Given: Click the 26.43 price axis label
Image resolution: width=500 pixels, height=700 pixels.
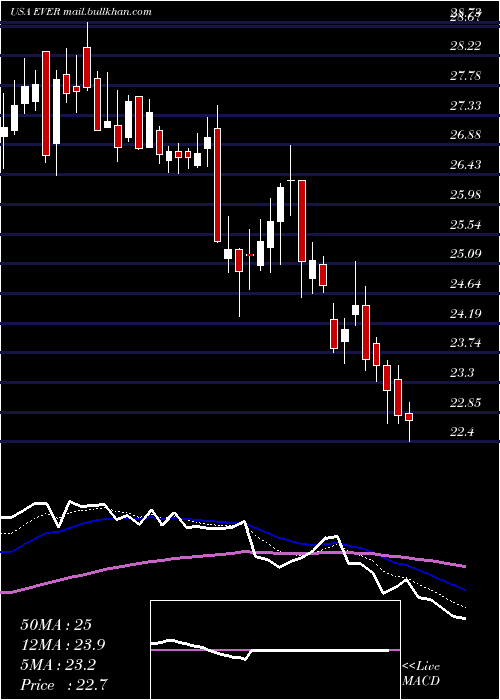Looking at the screenshot, I should (466, 165).
